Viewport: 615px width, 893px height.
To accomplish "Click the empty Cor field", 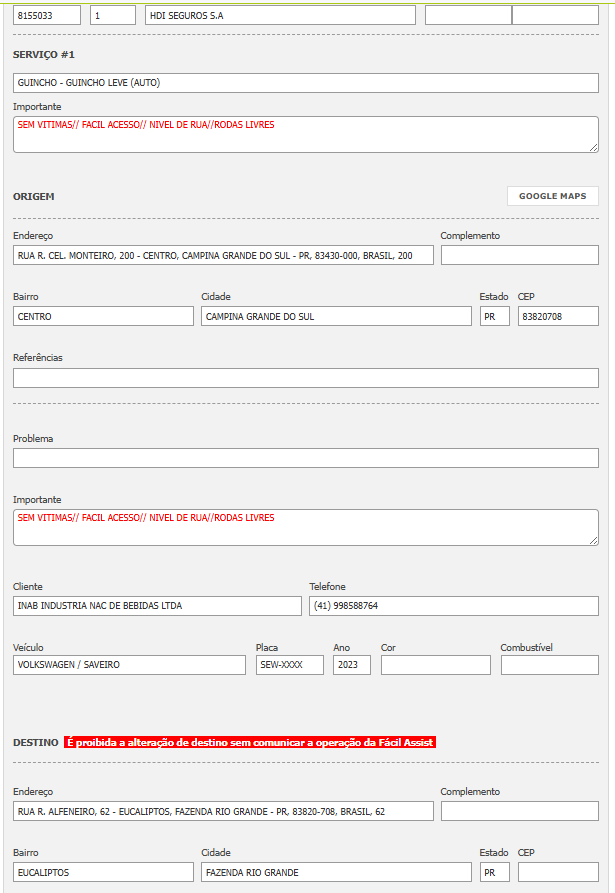I will (436, 665).
